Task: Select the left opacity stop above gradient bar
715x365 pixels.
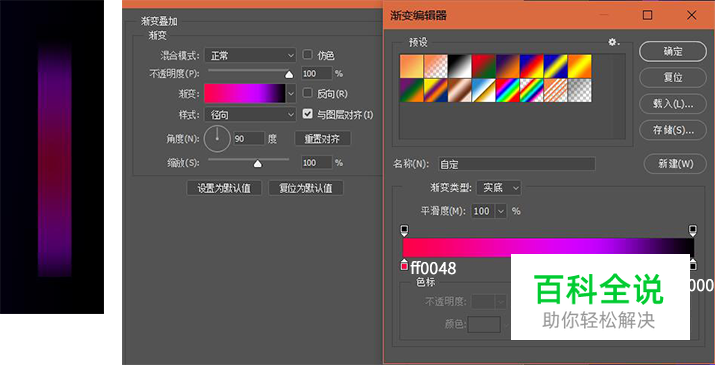Action: pos(404,230)
